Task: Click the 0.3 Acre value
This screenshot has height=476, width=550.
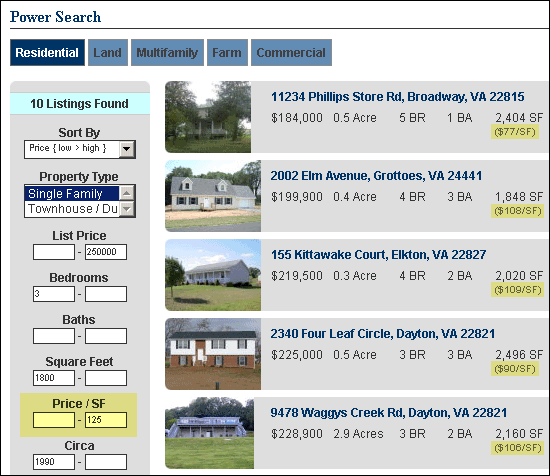Action: pyautogui.click(x=355, y=276)
